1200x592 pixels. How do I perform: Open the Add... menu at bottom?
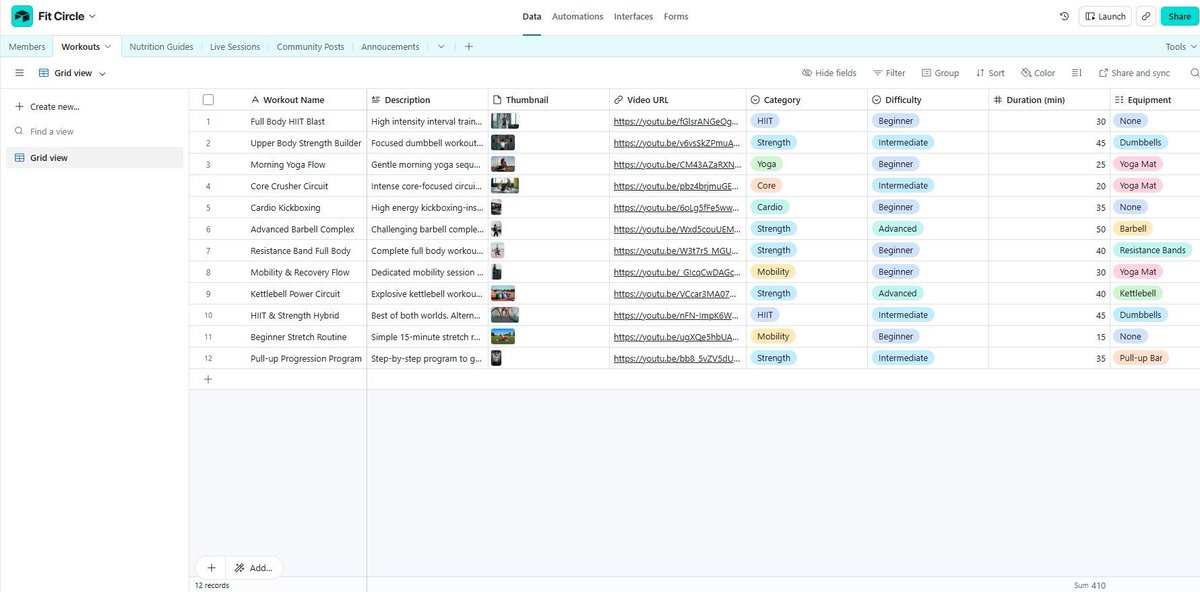[254, 567]
